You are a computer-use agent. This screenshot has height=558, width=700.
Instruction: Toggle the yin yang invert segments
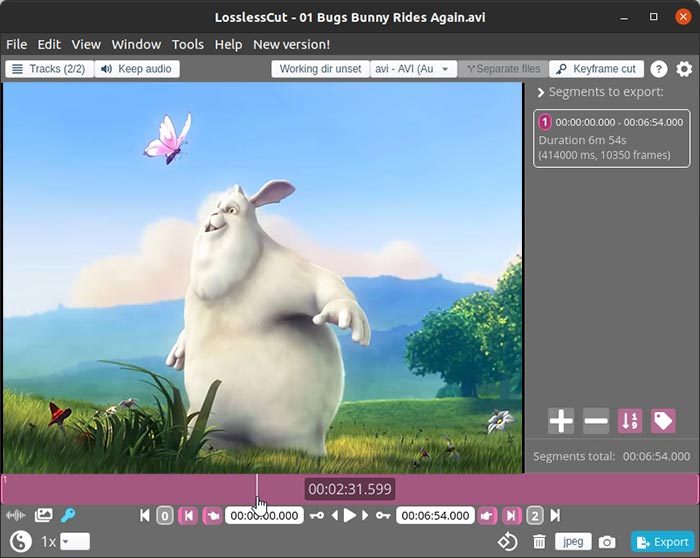(x=19, y=542)
